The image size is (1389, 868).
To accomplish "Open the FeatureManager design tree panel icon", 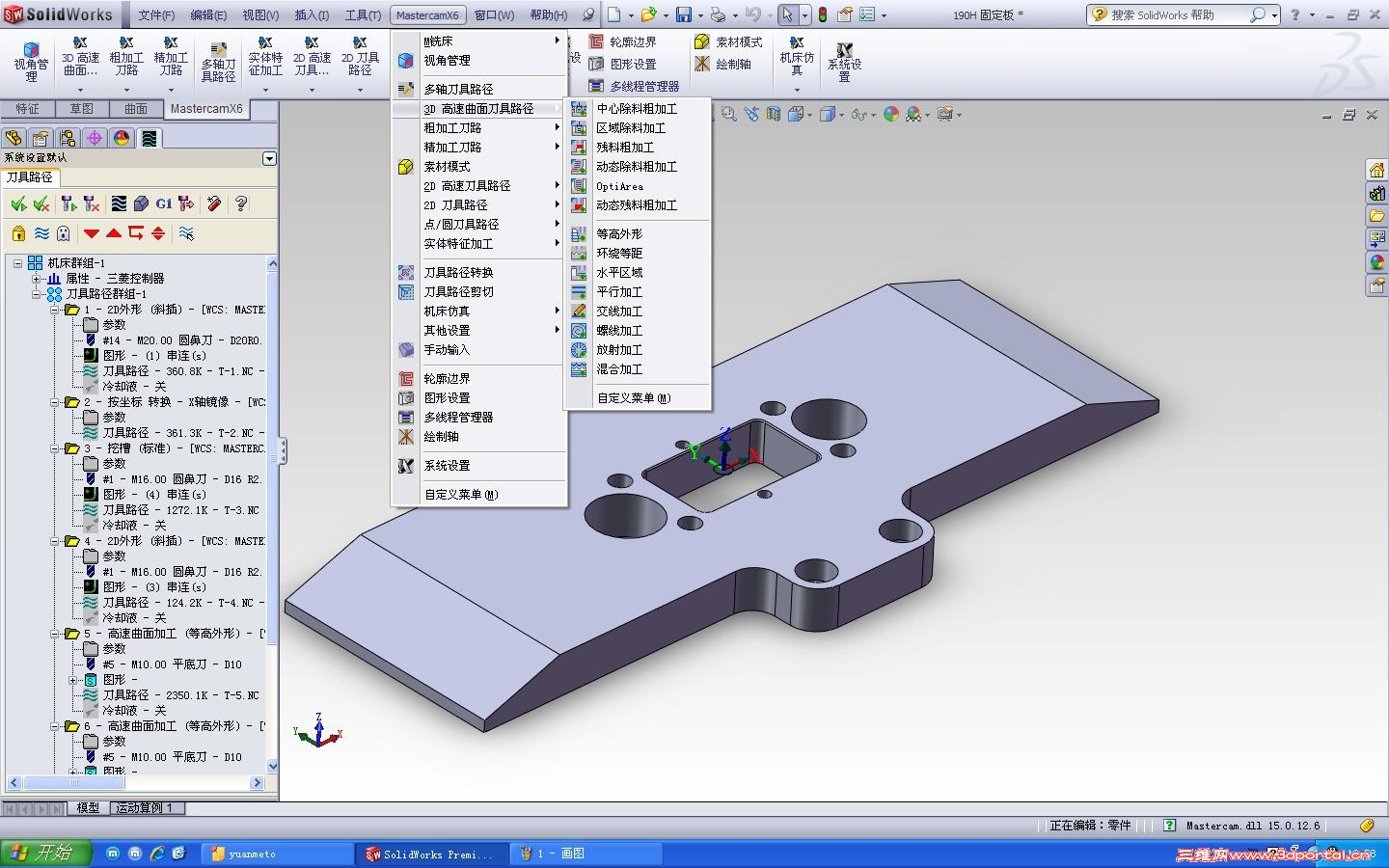I will [x=14, y=138].
